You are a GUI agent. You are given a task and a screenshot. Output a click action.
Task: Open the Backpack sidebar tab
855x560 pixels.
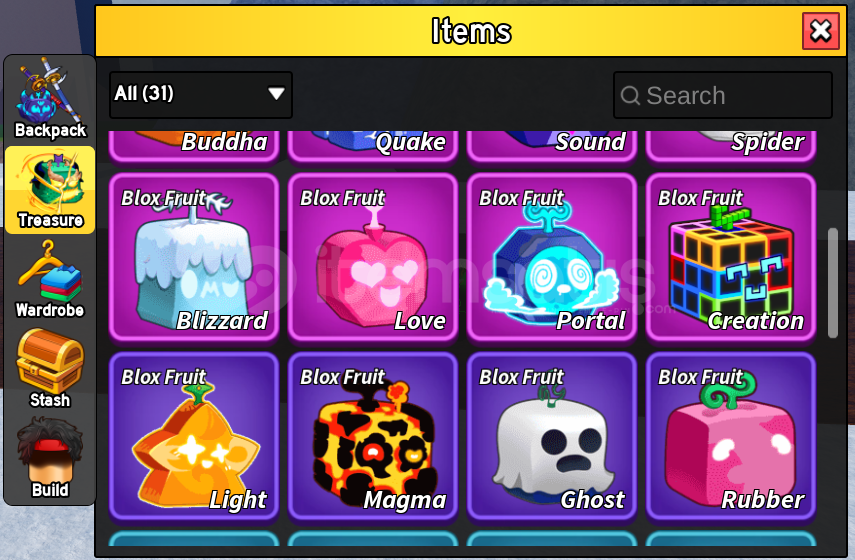pos(50,99)
